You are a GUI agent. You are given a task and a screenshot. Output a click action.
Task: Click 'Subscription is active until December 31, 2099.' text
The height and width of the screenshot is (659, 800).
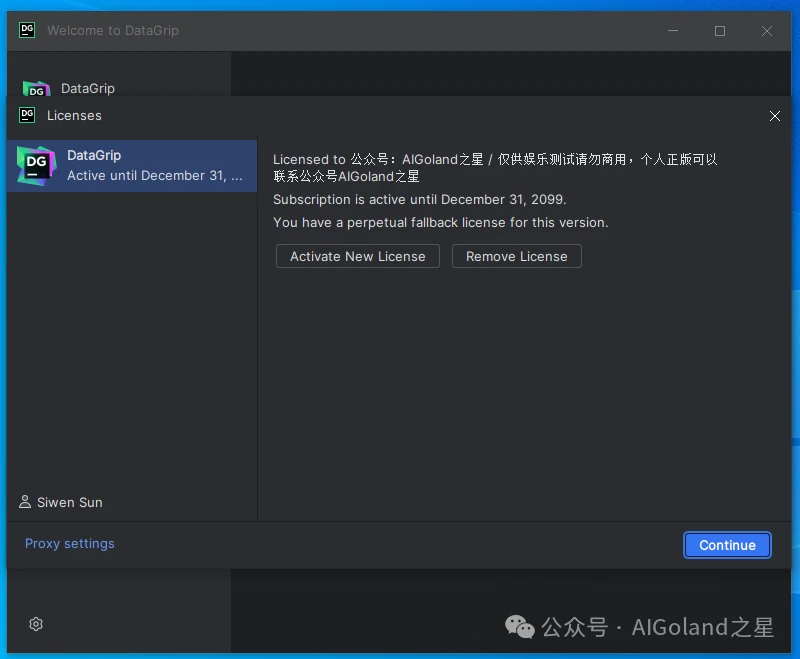419,199
